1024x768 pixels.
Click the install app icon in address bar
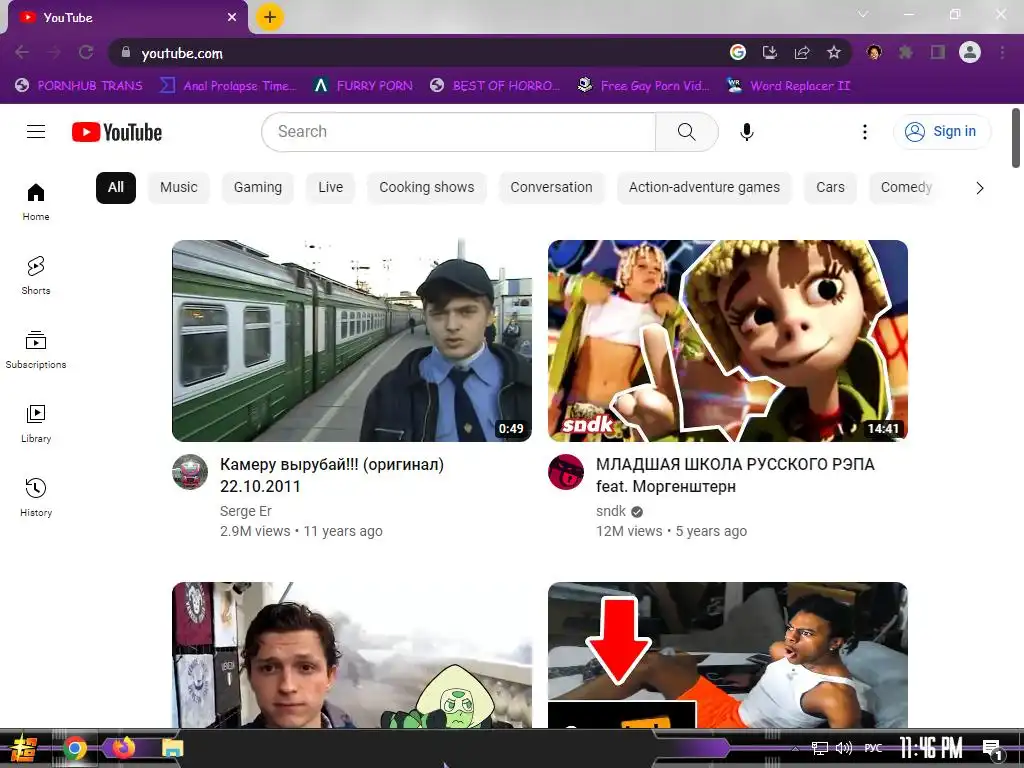(770, 52)
